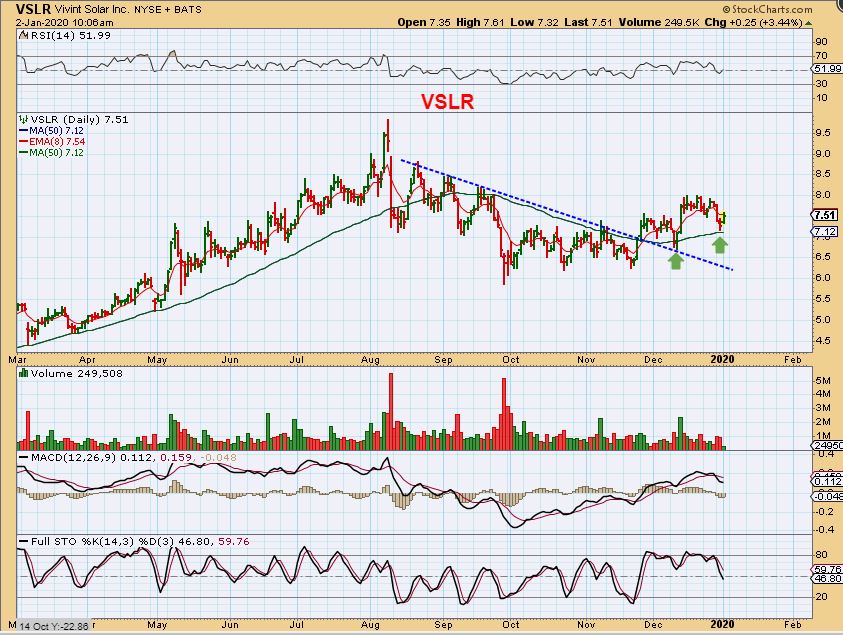Click the 8.5 price axis label

tap(822, 174)
